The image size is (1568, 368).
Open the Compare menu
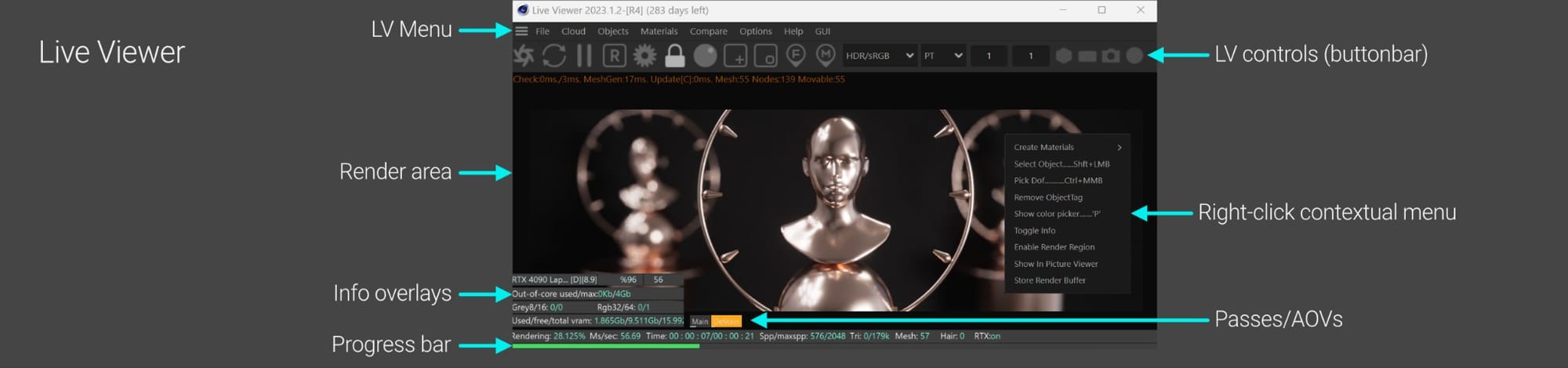point(709,31)
